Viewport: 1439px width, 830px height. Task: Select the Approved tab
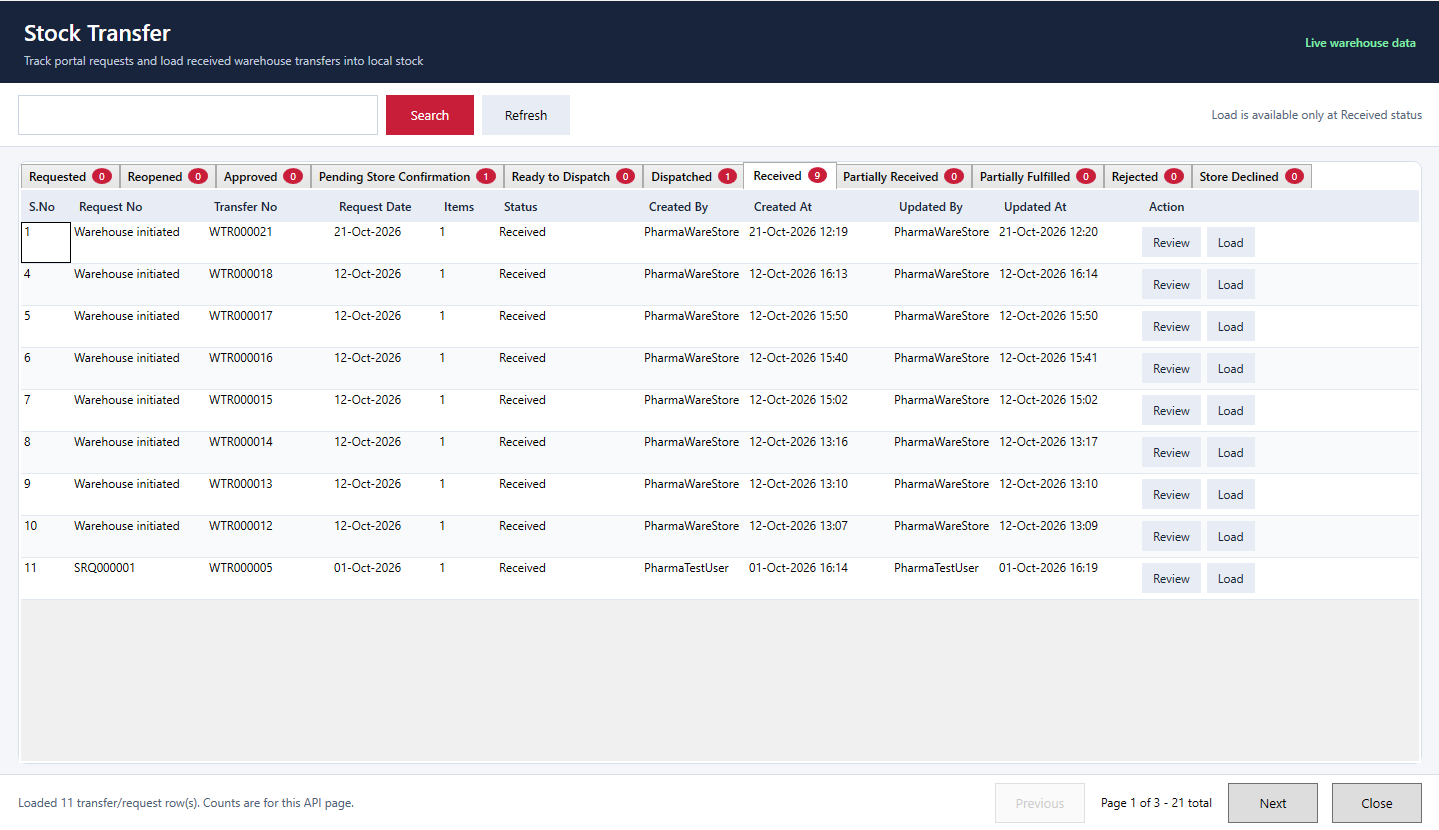tap(263, 177)
